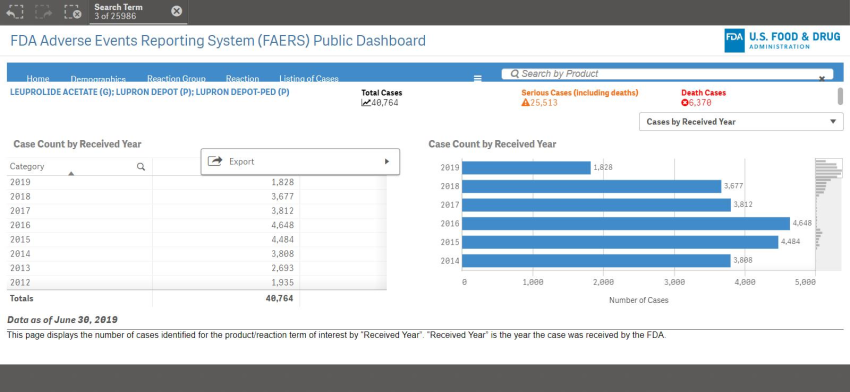This screenshot has height=392, width=850.
Task: Go to the Demographics tab
Action: (98, 79)
